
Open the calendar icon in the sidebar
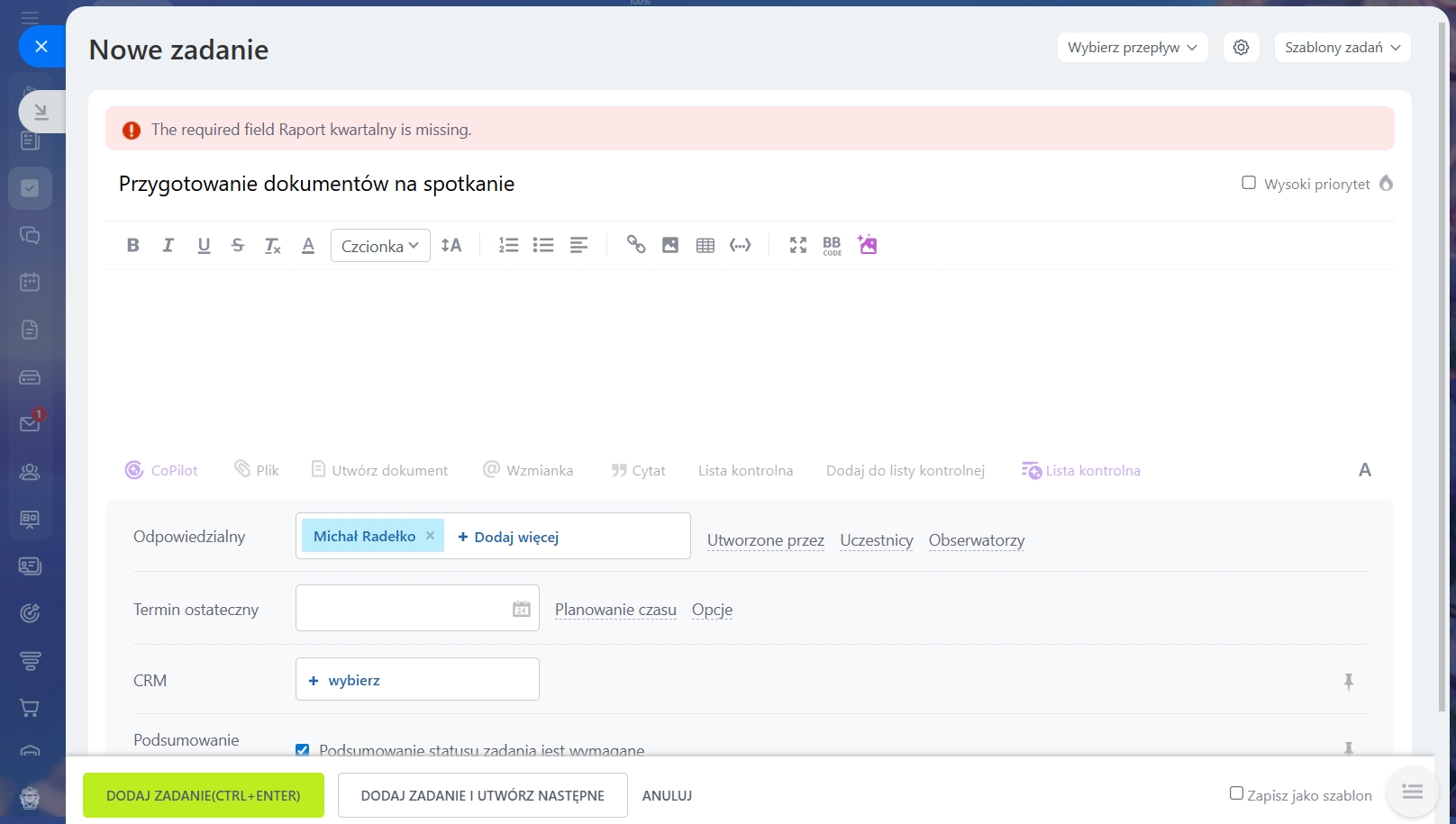30,282
